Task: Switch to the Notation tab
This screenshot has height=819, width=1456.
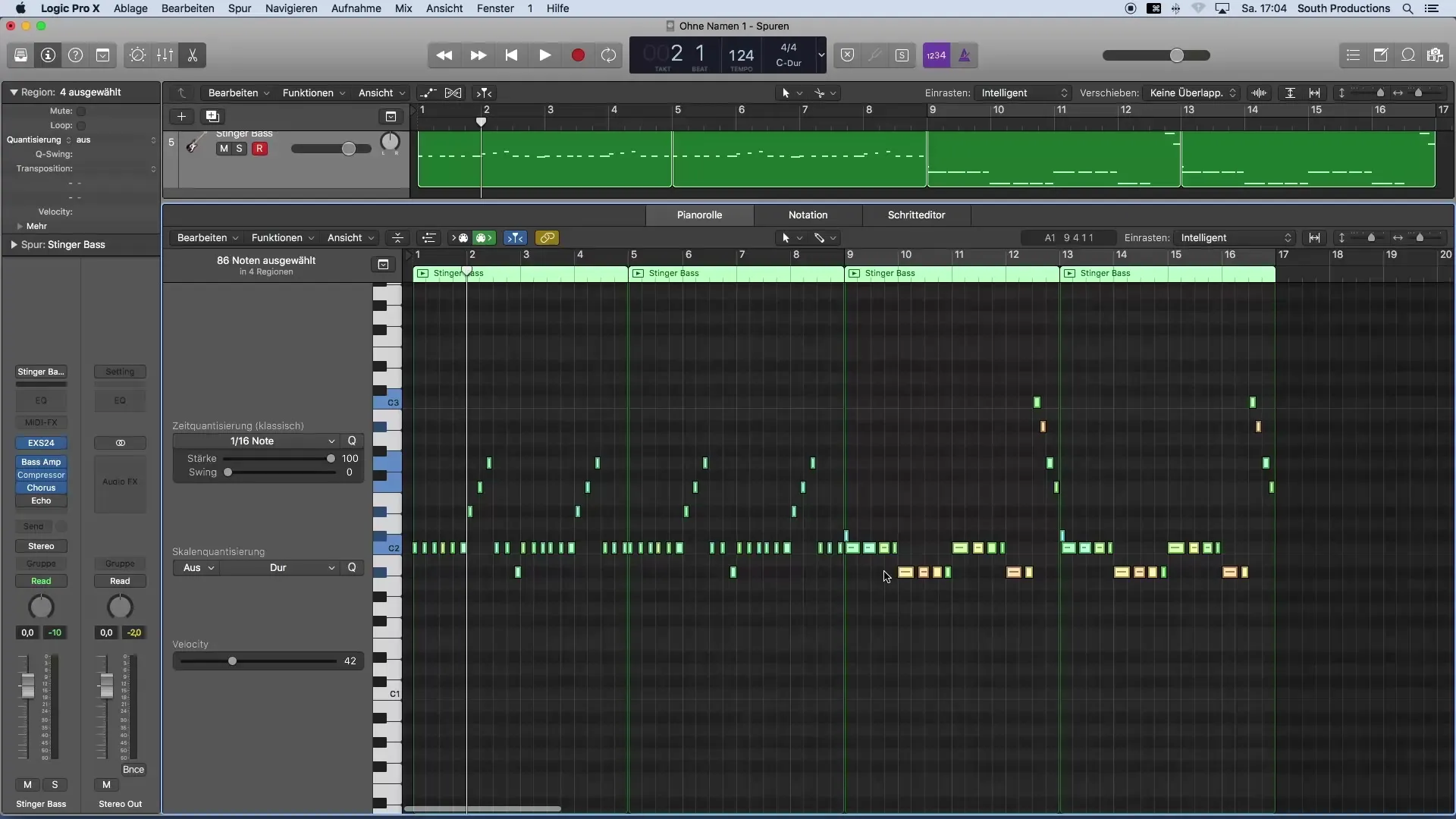Action: 808,215
